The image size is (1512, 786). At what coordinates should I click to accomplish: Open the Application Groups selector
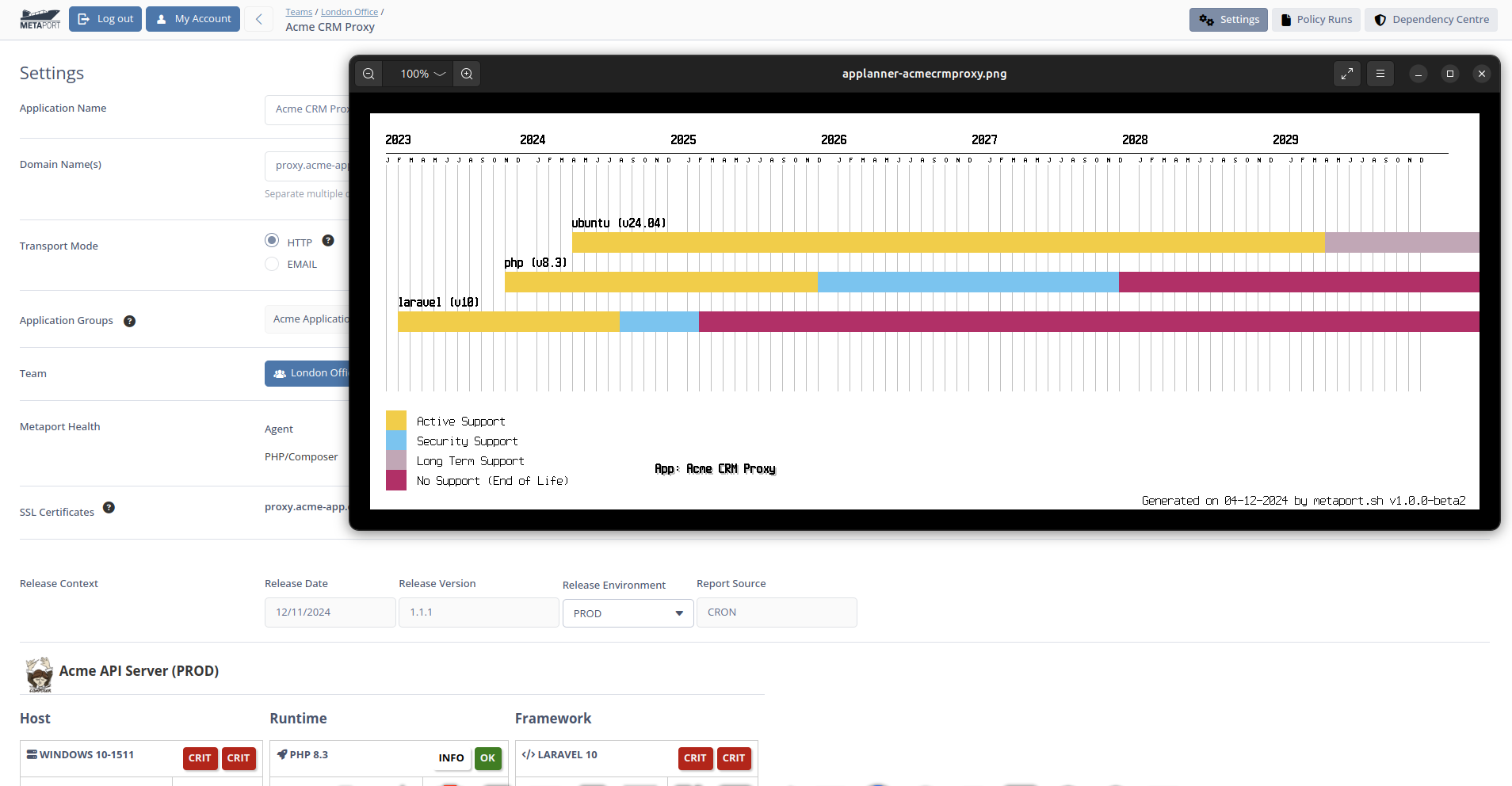coord(307,319)
